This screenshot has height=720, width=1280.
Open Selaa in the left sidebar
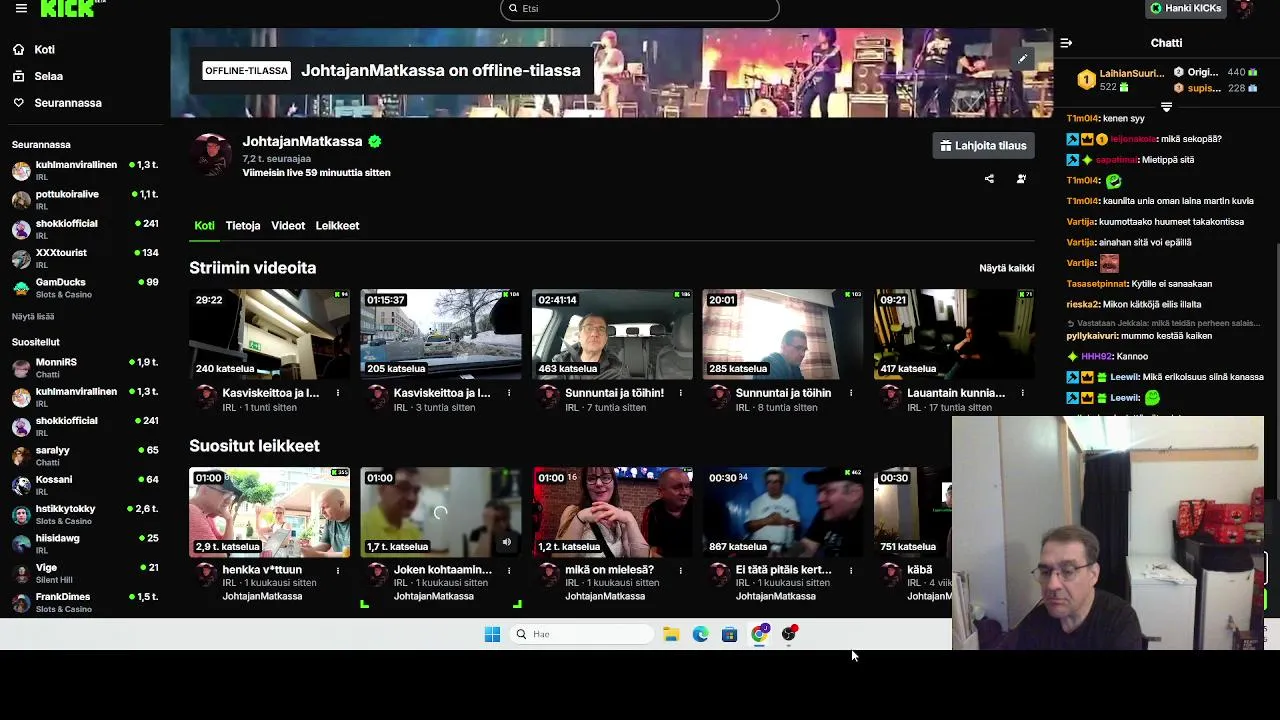click(x=48, y=76)
